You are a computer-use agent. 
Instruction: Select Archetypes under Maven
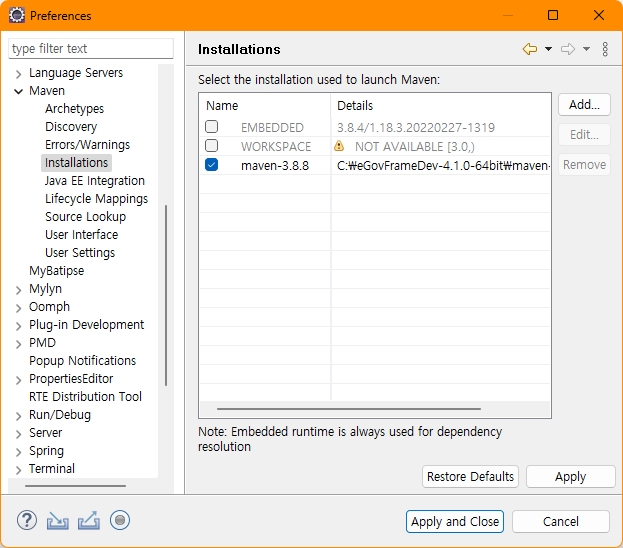(x=74, y=108)
